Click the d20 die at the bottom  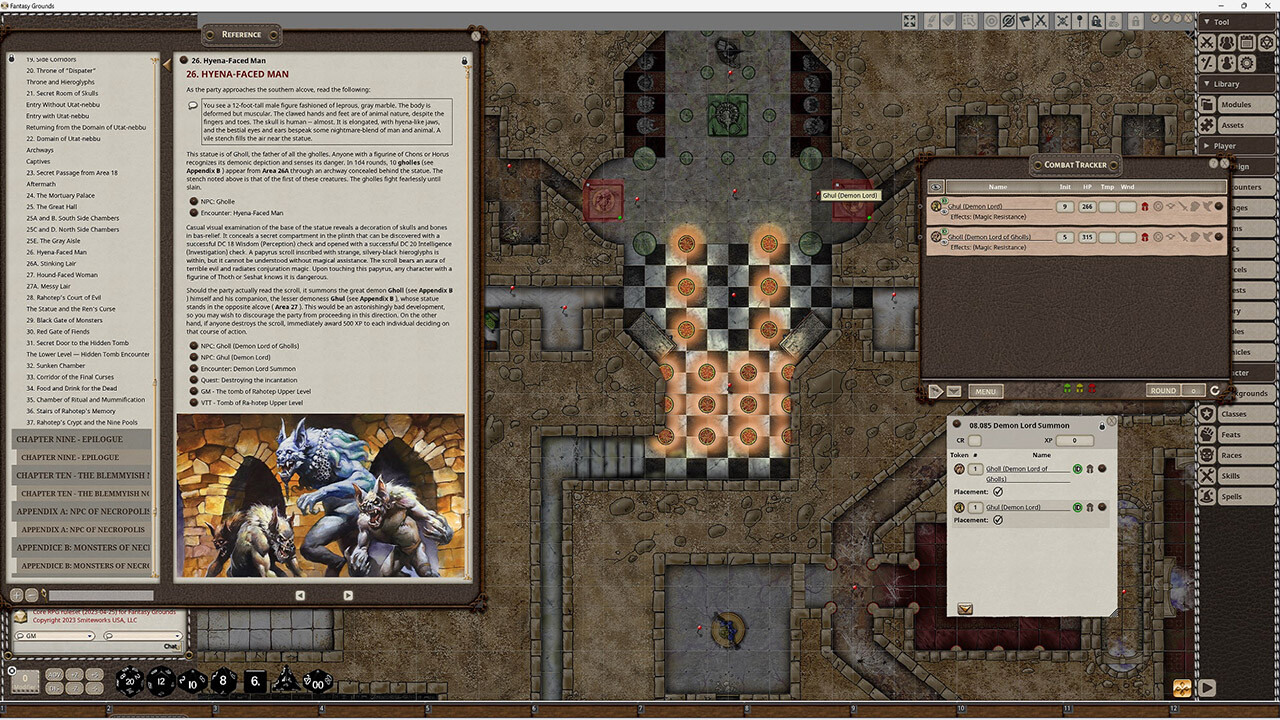129,681
